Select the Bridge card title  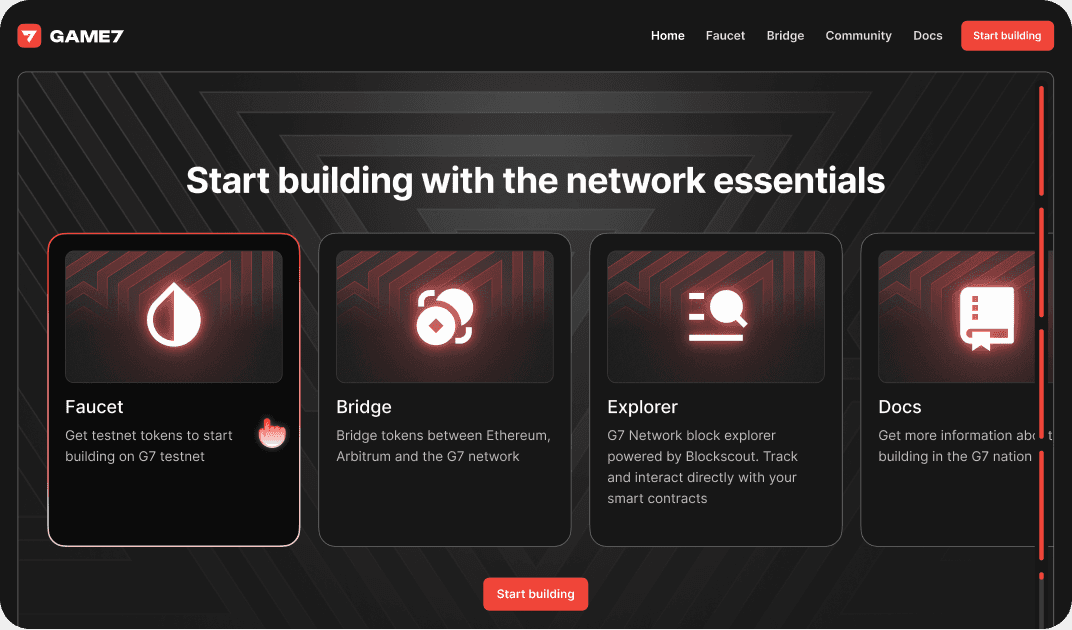pos(364,407)
